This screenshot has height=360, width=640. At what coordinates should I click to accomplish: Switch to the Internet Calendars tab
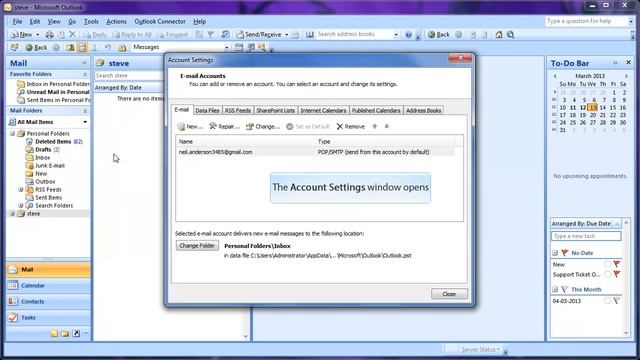tap(323, 111)
